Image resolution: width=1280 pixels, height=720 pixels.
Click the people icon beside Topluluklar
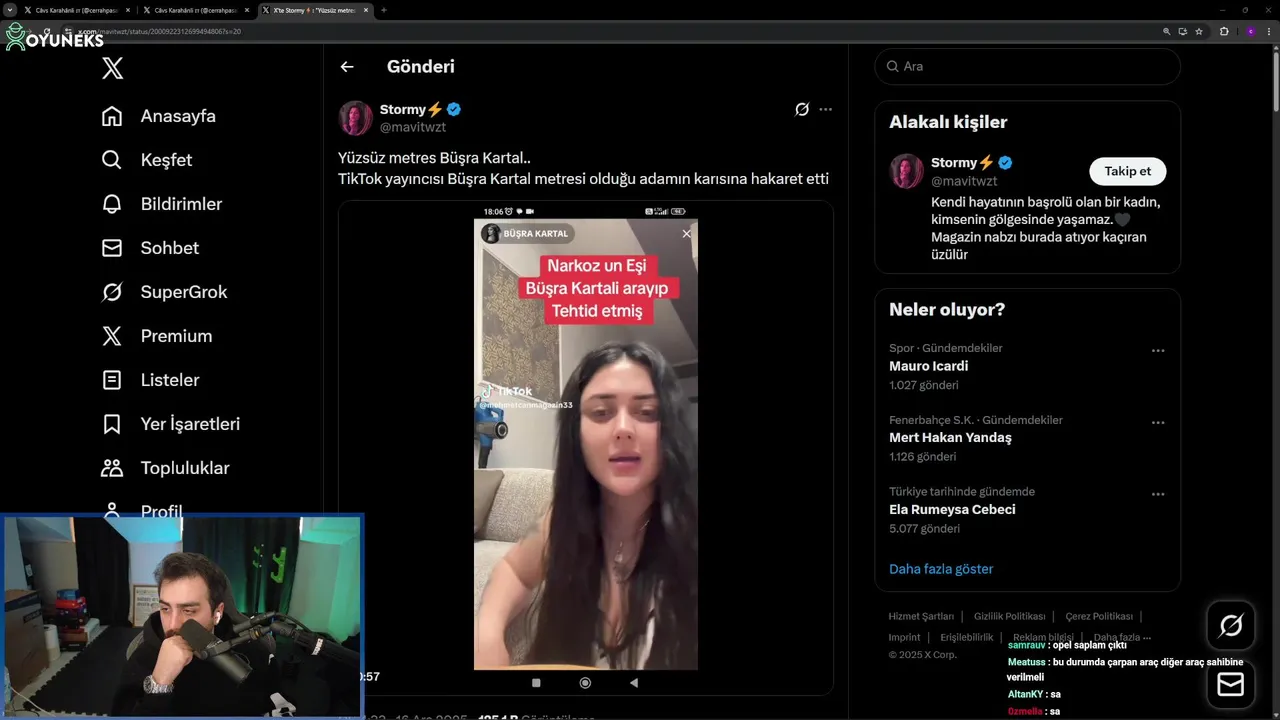point(112,468)
